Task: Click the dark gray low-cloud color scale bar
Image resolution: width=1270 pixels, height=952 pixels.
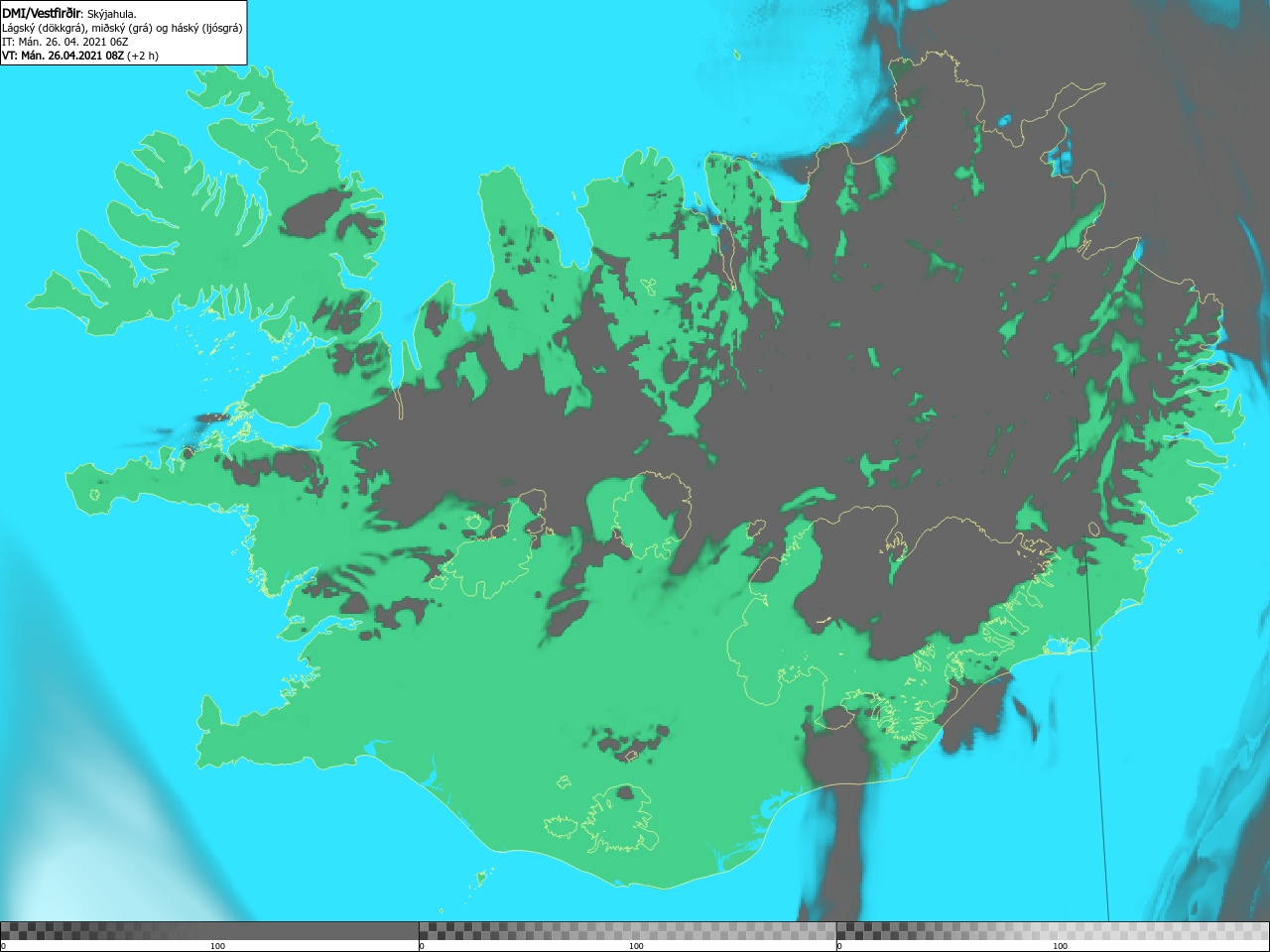Action: (209, 930)
